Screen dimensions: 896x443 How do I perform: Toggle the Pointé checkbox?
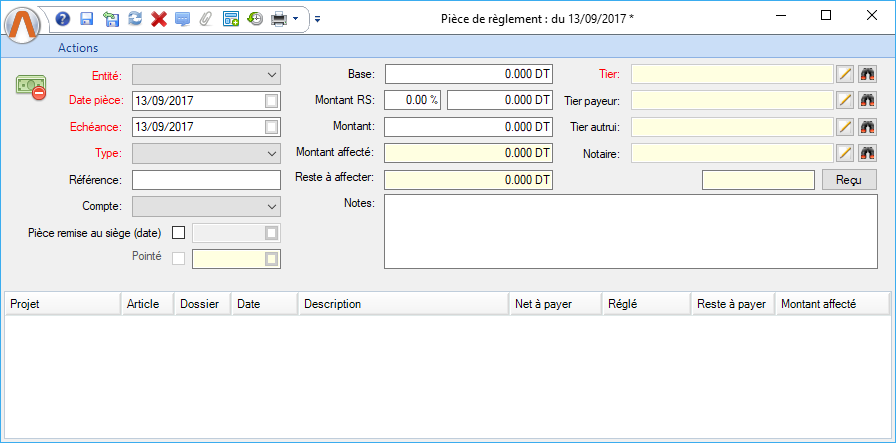click(179, 258)
